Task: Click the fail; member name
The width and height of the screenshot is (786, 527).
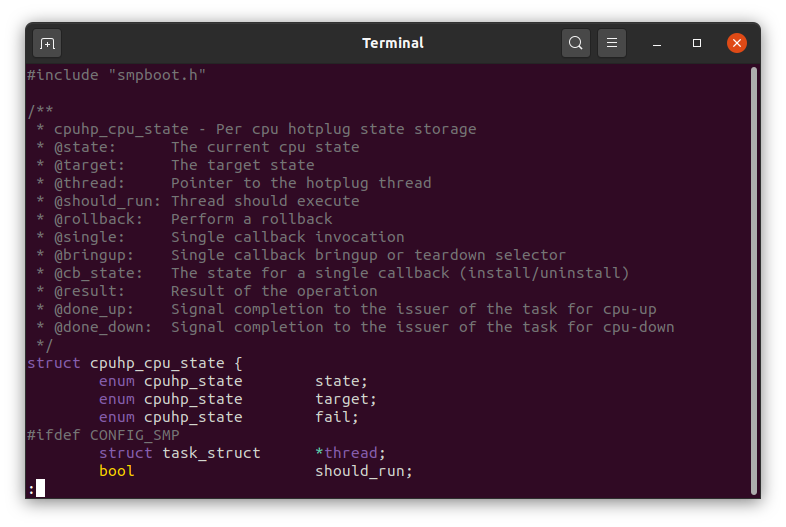Action: click(337, 417)
